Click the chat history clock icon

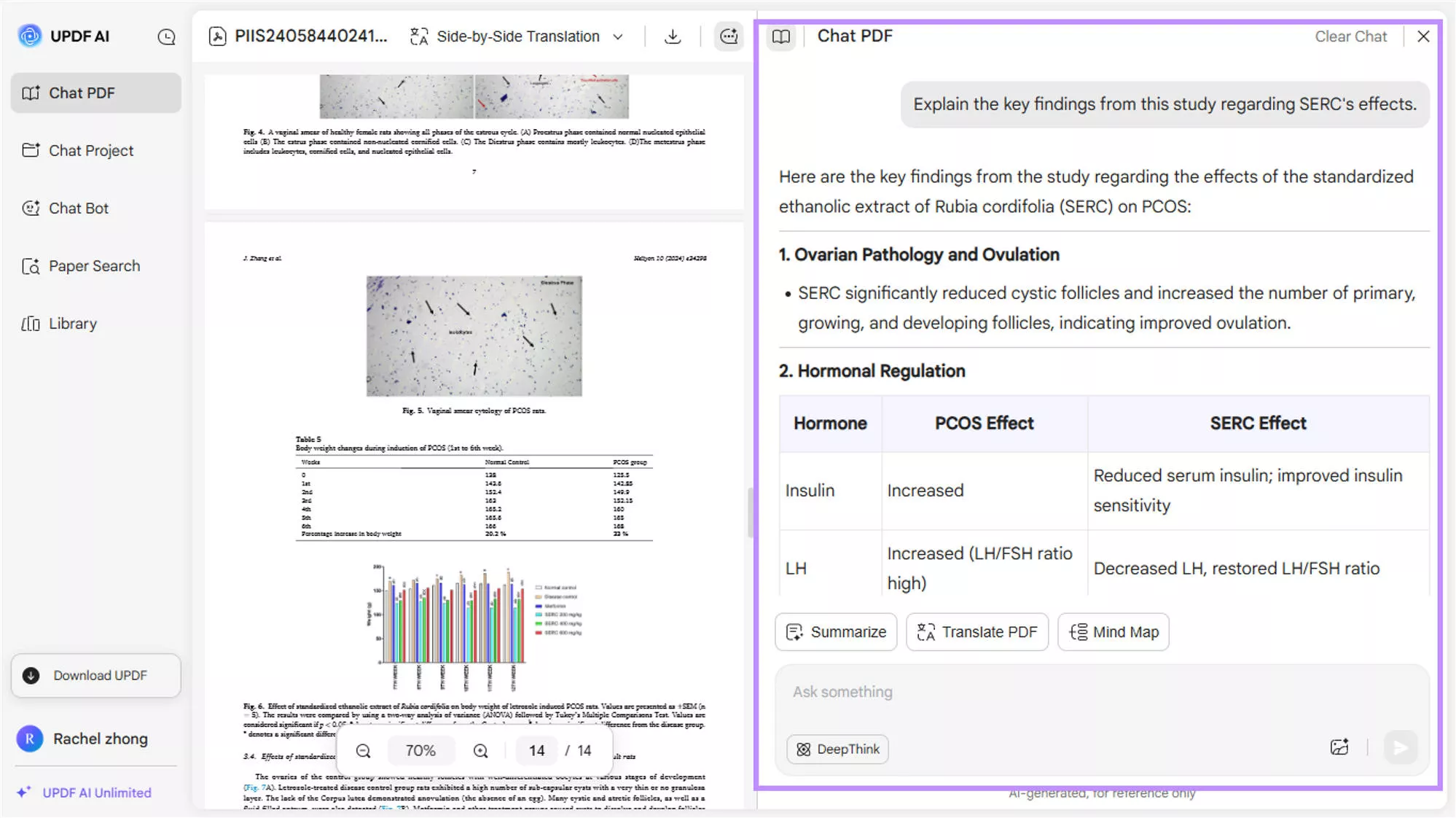tap(166, 36)
